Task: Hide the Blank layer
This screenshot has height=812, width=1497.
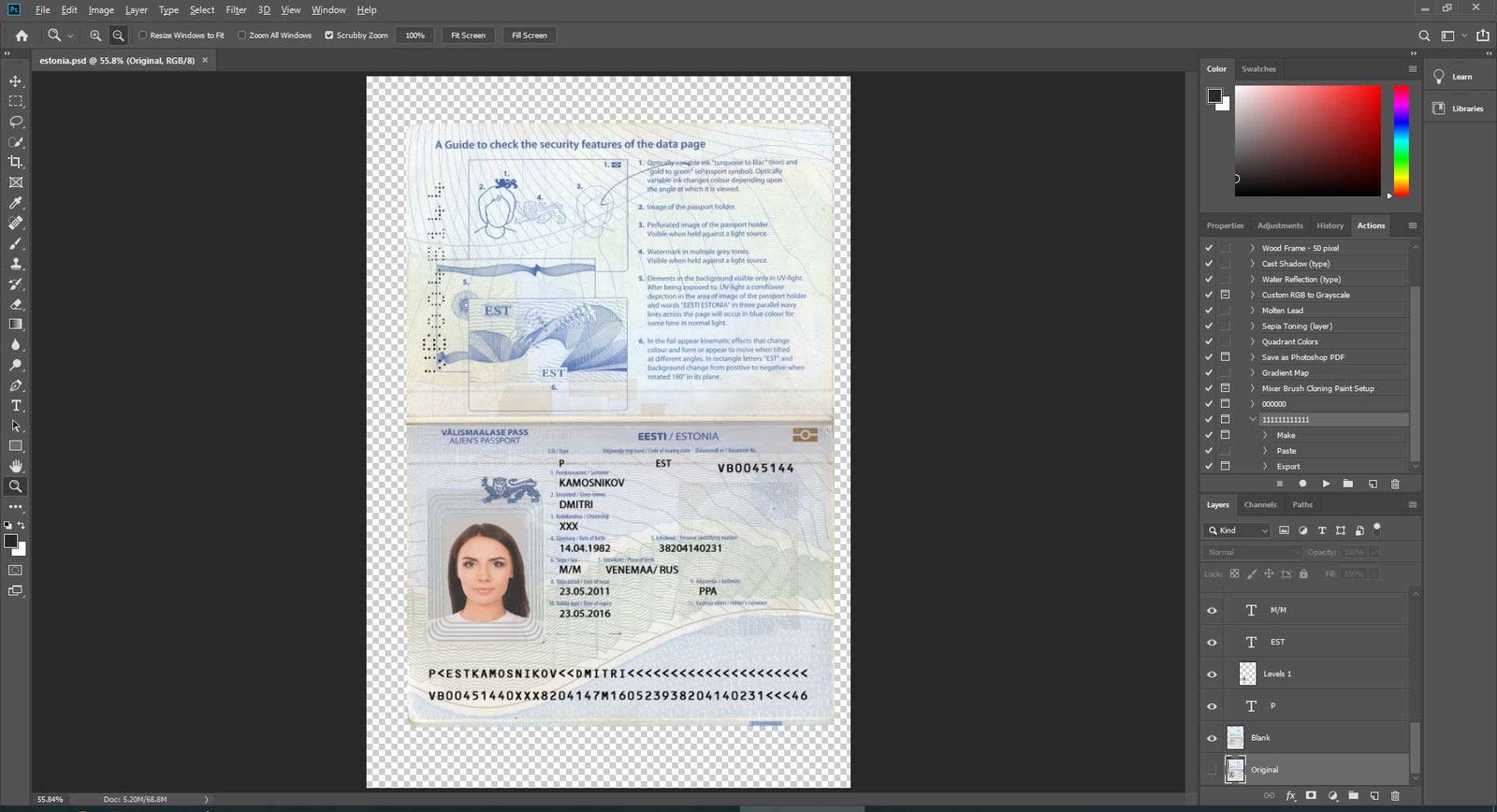Action: click(x=1212, y=738)
